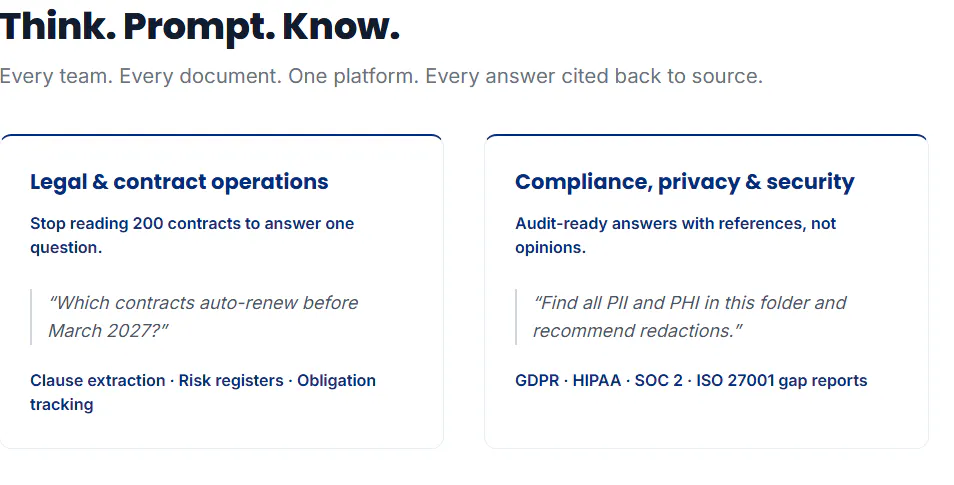Click the 'Think. Prompt. Know.' headline

200,27
